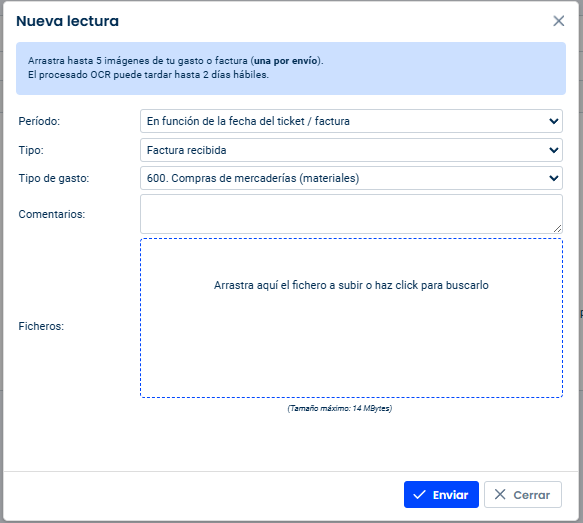The height and width of the screenshot is (523, 583).
Task: Click the file drop zone to browse
Action: tap(351, 318)
